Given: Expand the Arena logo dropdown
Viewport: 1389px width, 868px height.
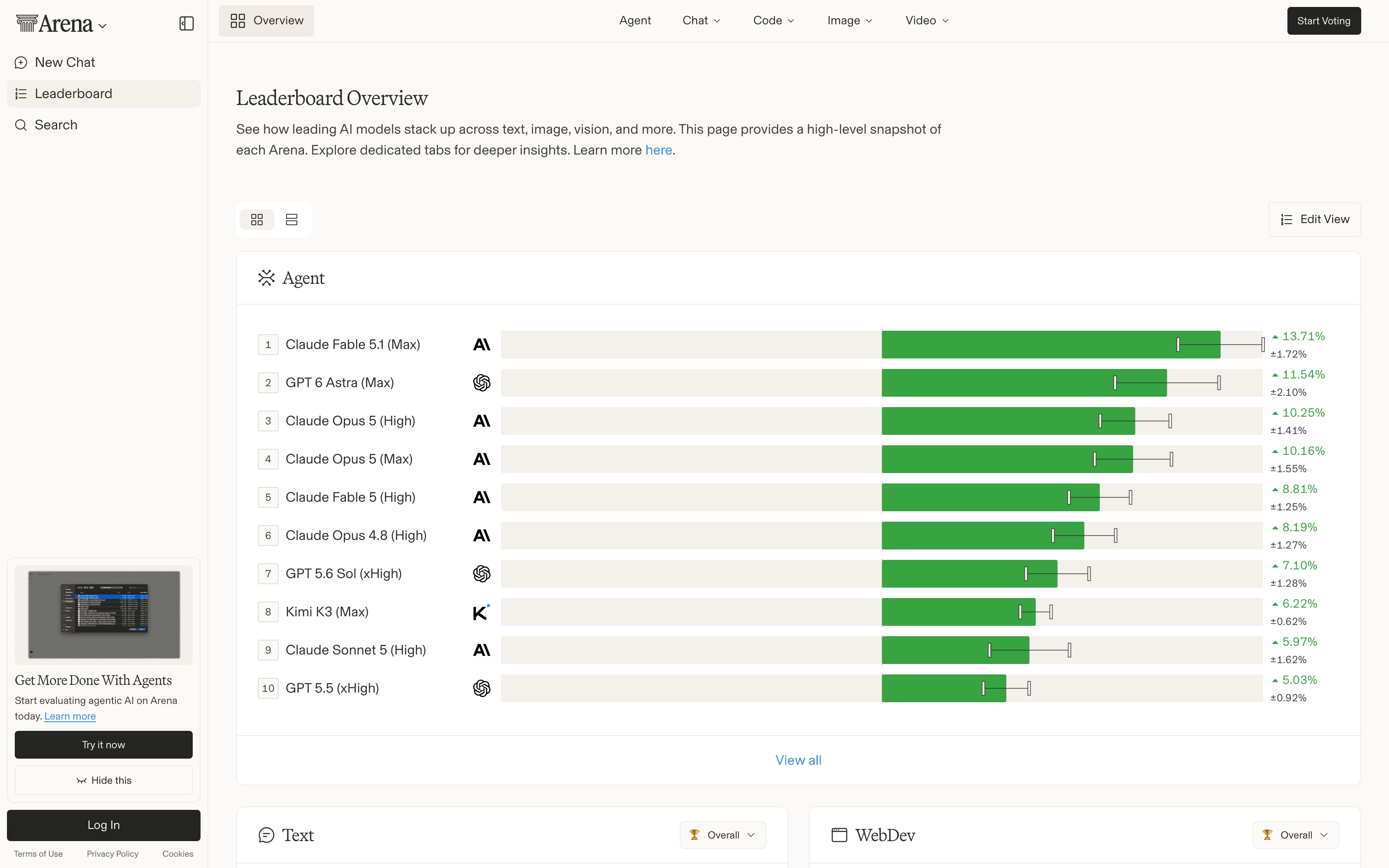Looking at the screenshot, I should point(103,26).
